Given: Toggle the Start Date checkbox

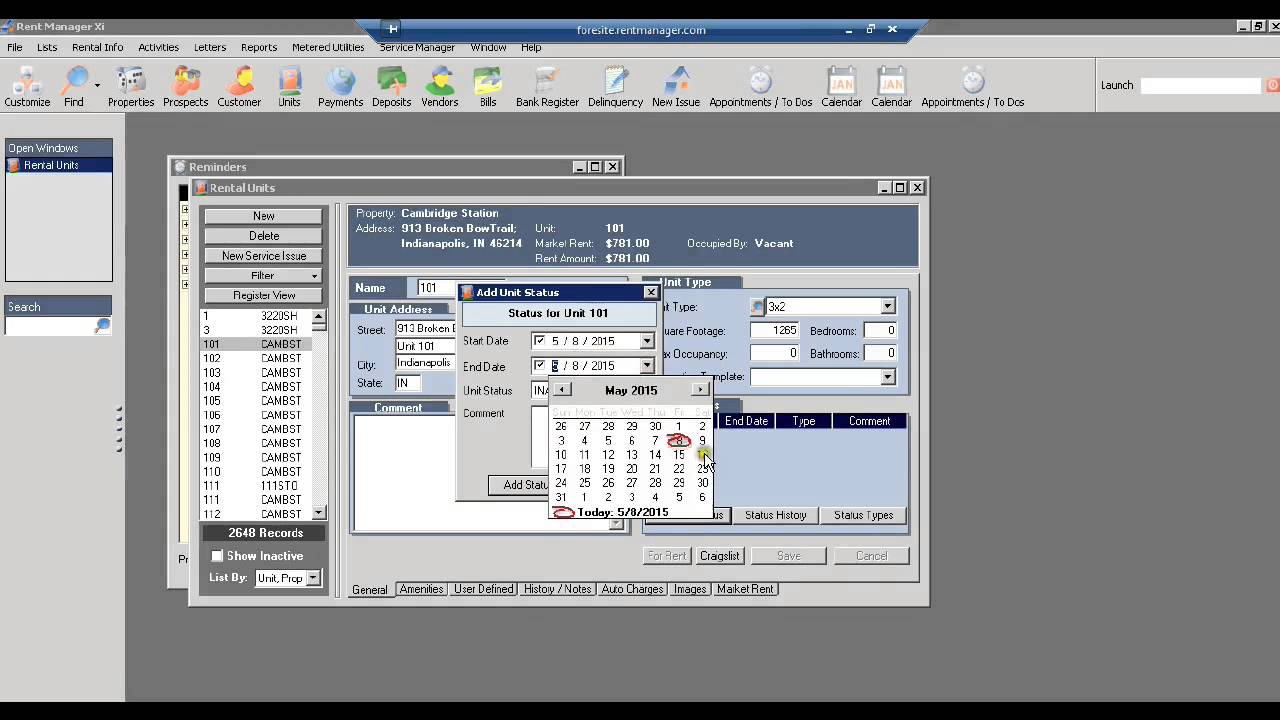Looking at the screenshot, I should click(x=539, y=341).
